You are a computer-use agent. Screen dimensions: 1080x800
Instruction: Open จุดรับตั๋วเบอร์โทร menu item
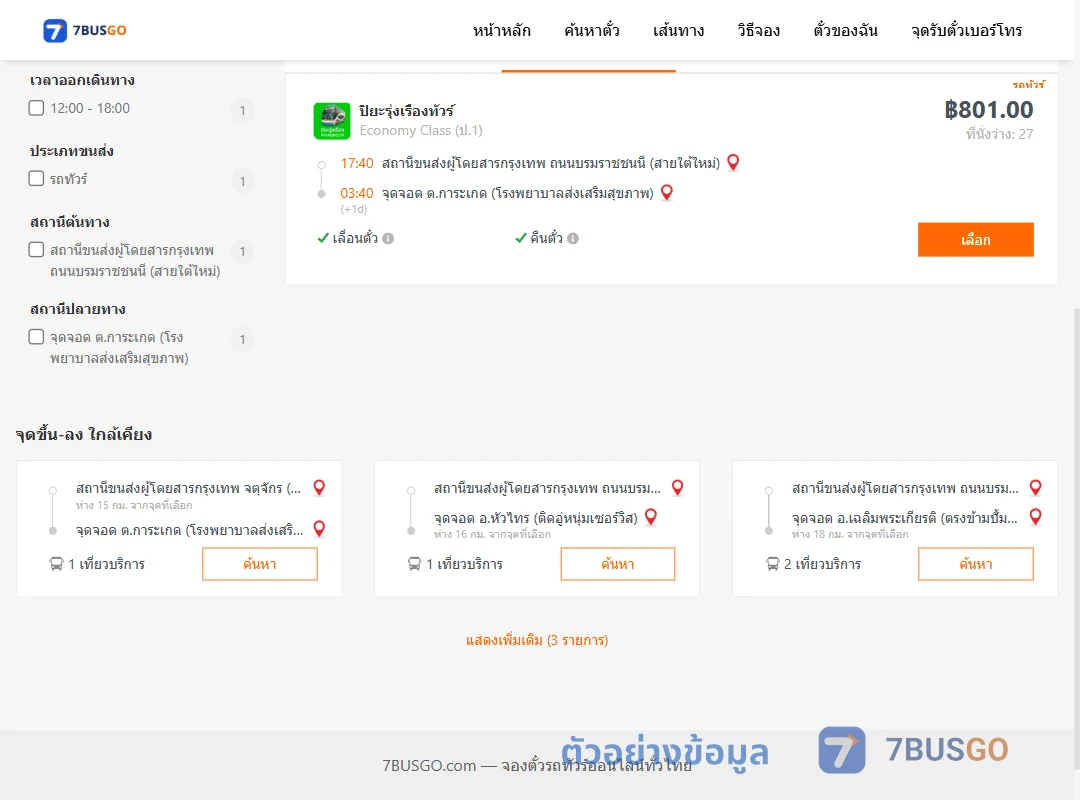pos(966,30)
